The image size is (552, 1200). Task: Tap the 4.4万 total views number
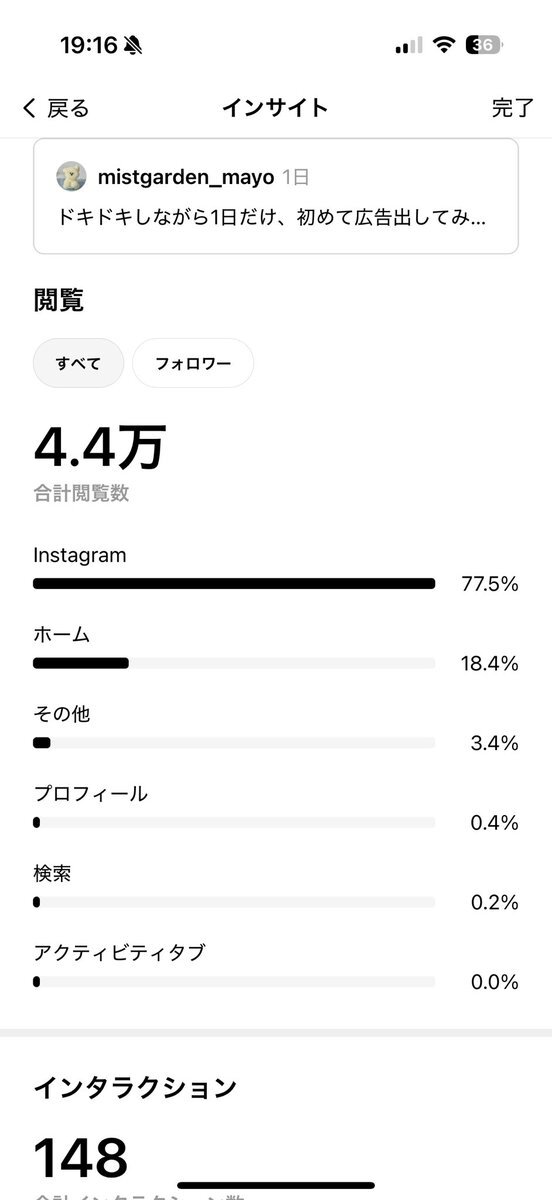pos(100,447)
